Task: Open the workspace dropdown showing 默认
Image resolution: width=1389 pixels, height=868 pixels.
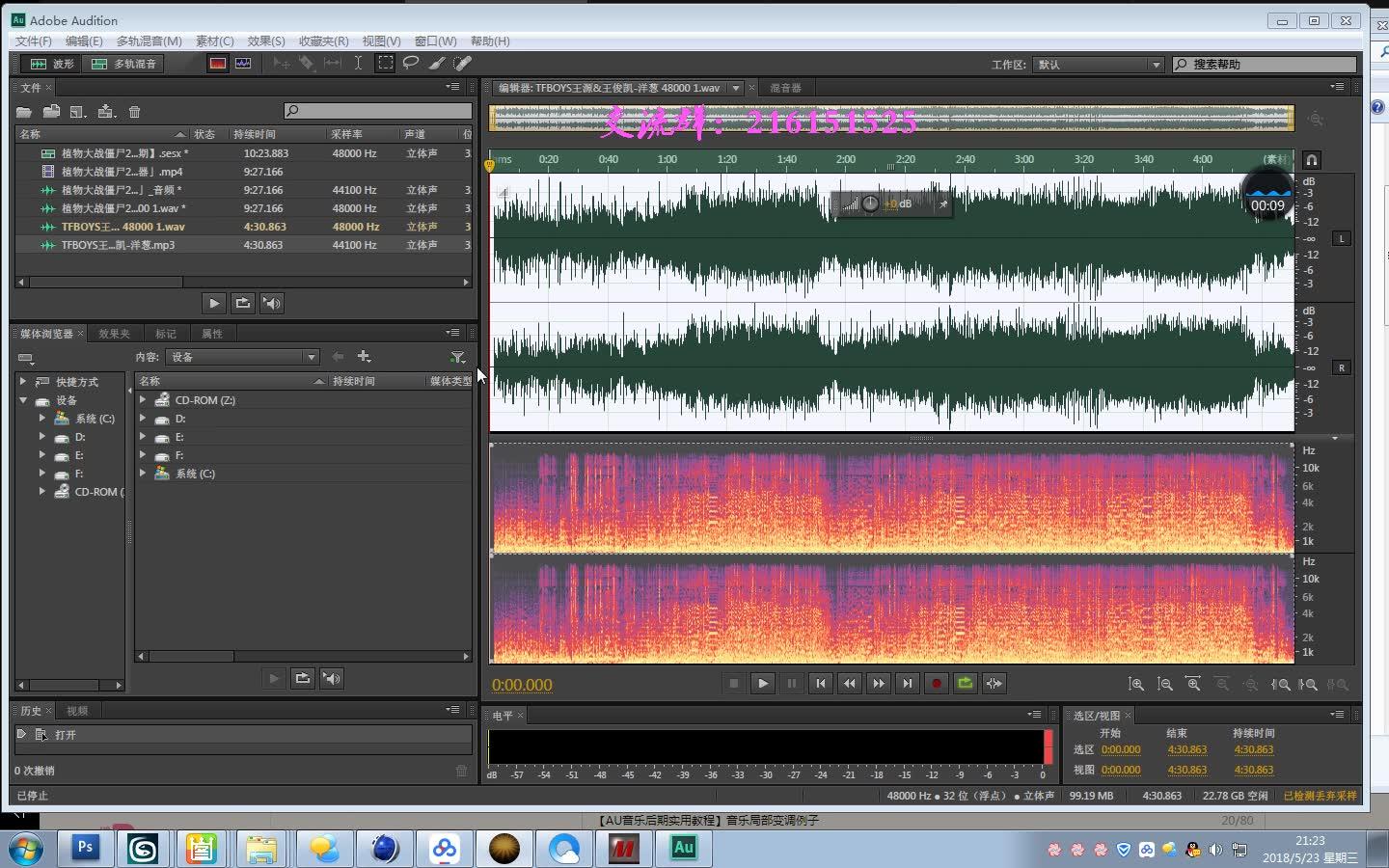Action: point(1099,65)
